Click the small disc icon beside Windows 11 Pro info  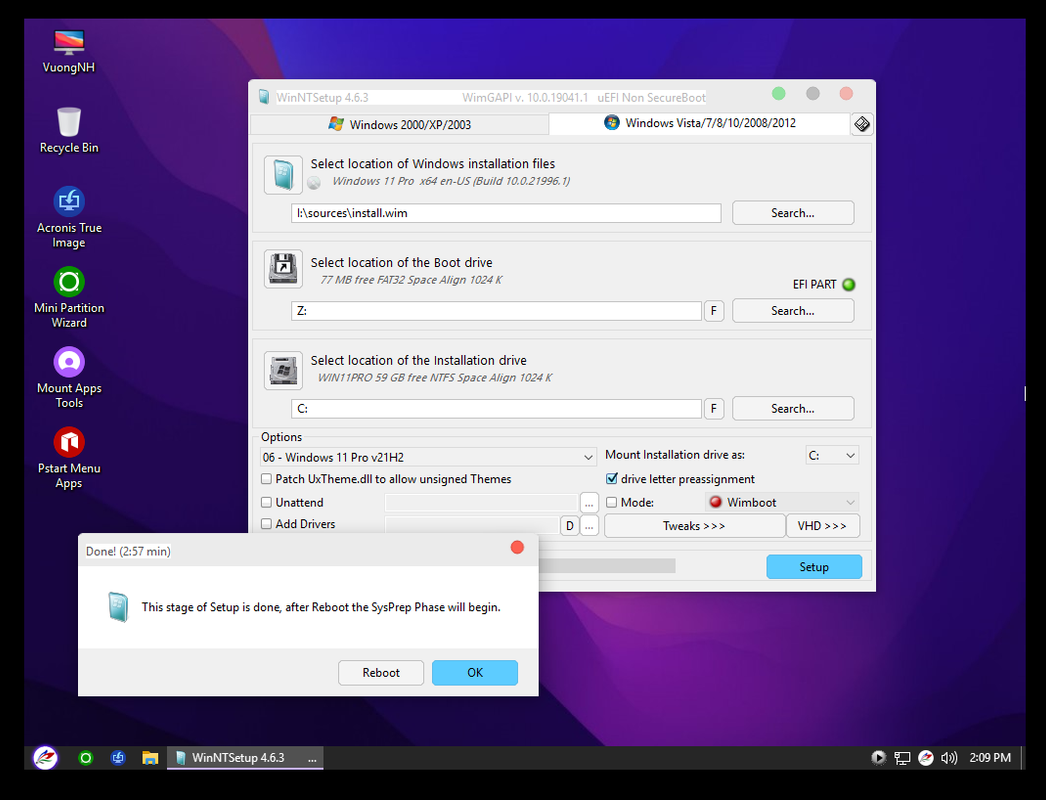tap(314, 182)
